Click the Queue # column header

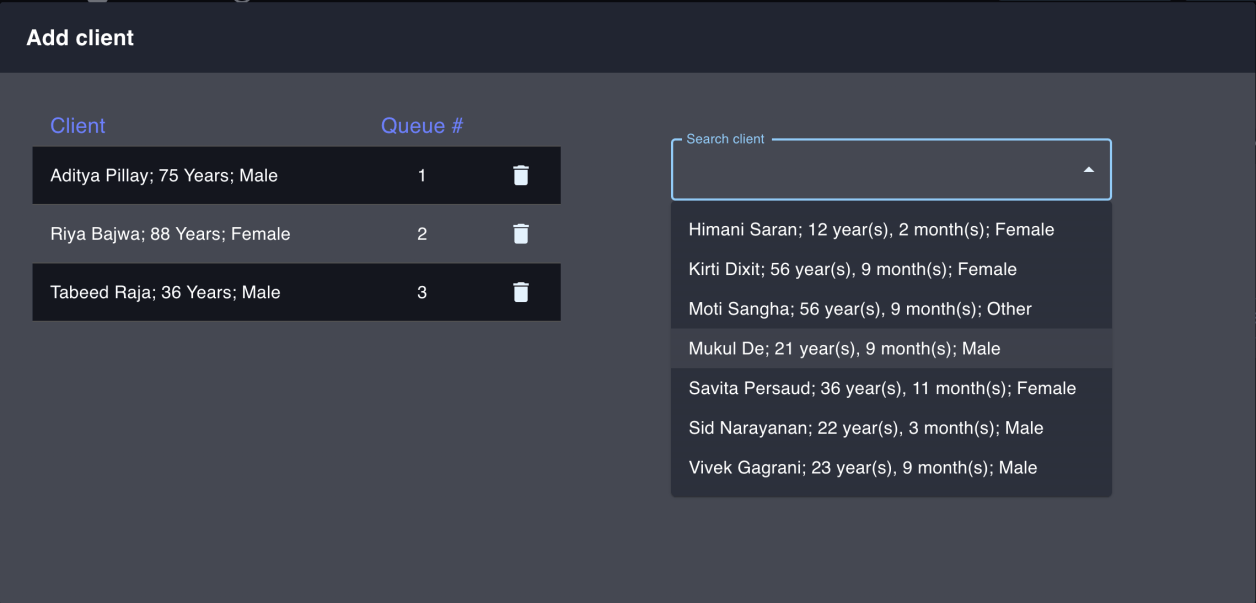(x=421, y=126)
